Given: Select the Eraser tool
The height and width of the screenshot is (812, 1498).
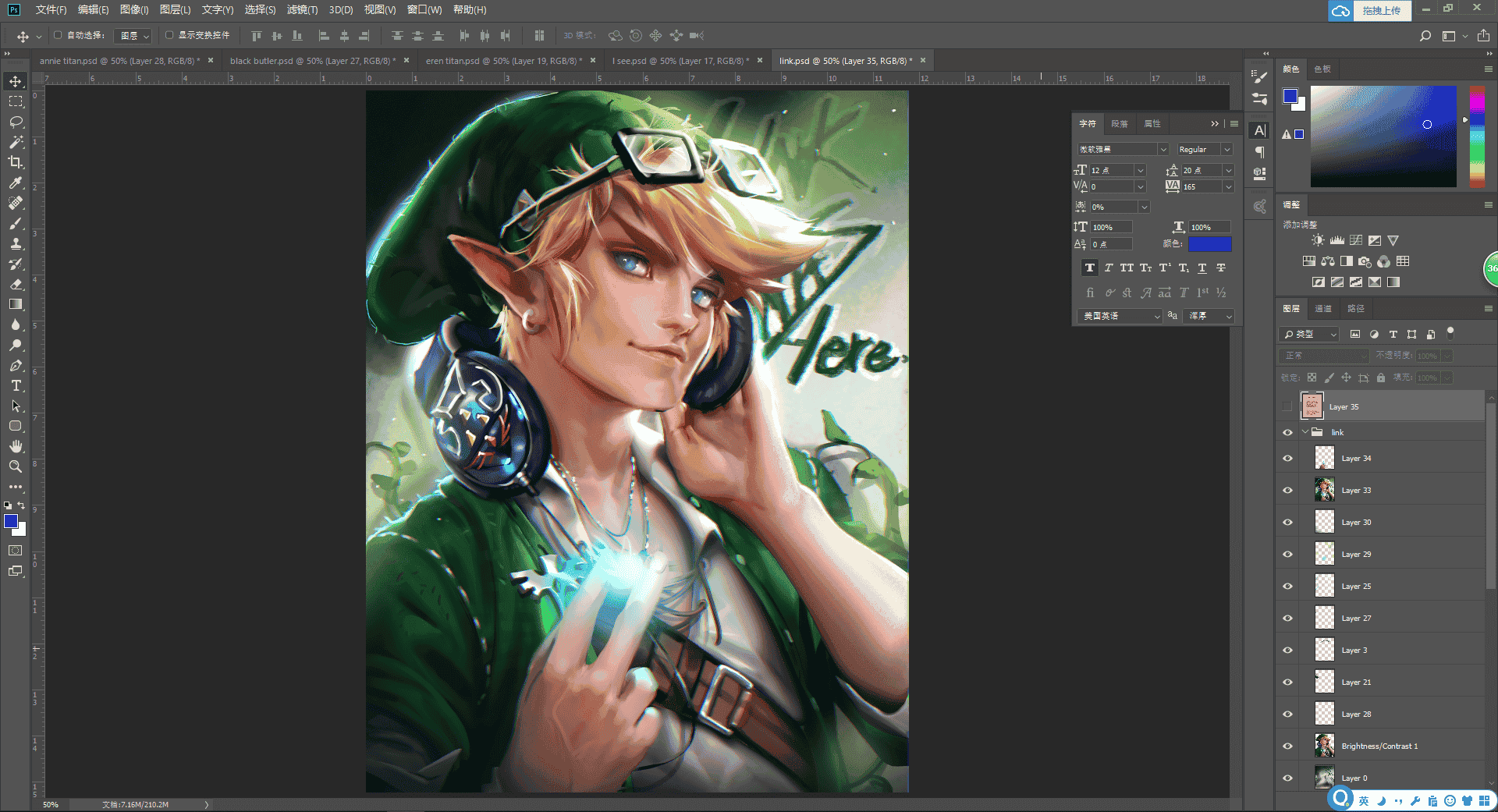Looking at the screenshot, I should [16, 284].
